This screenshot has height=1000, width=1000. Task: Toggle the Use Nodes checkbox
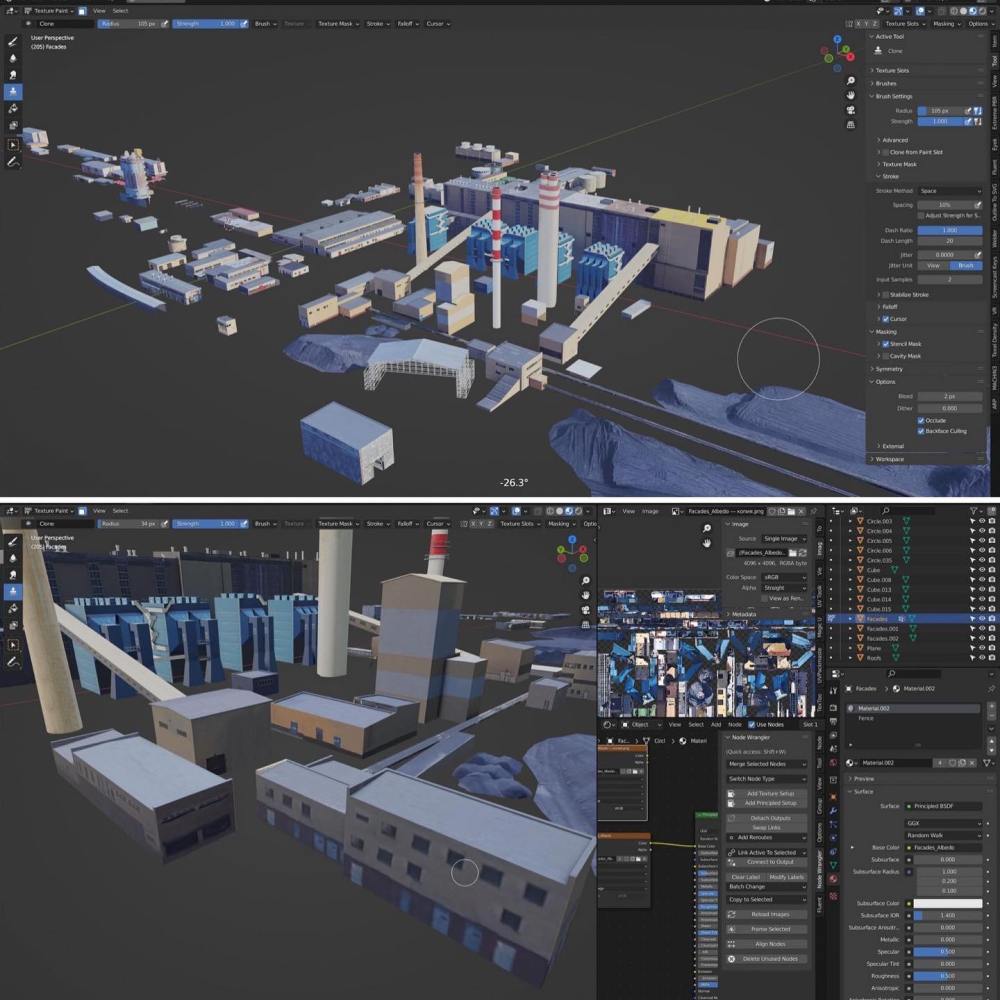point(751,724)
